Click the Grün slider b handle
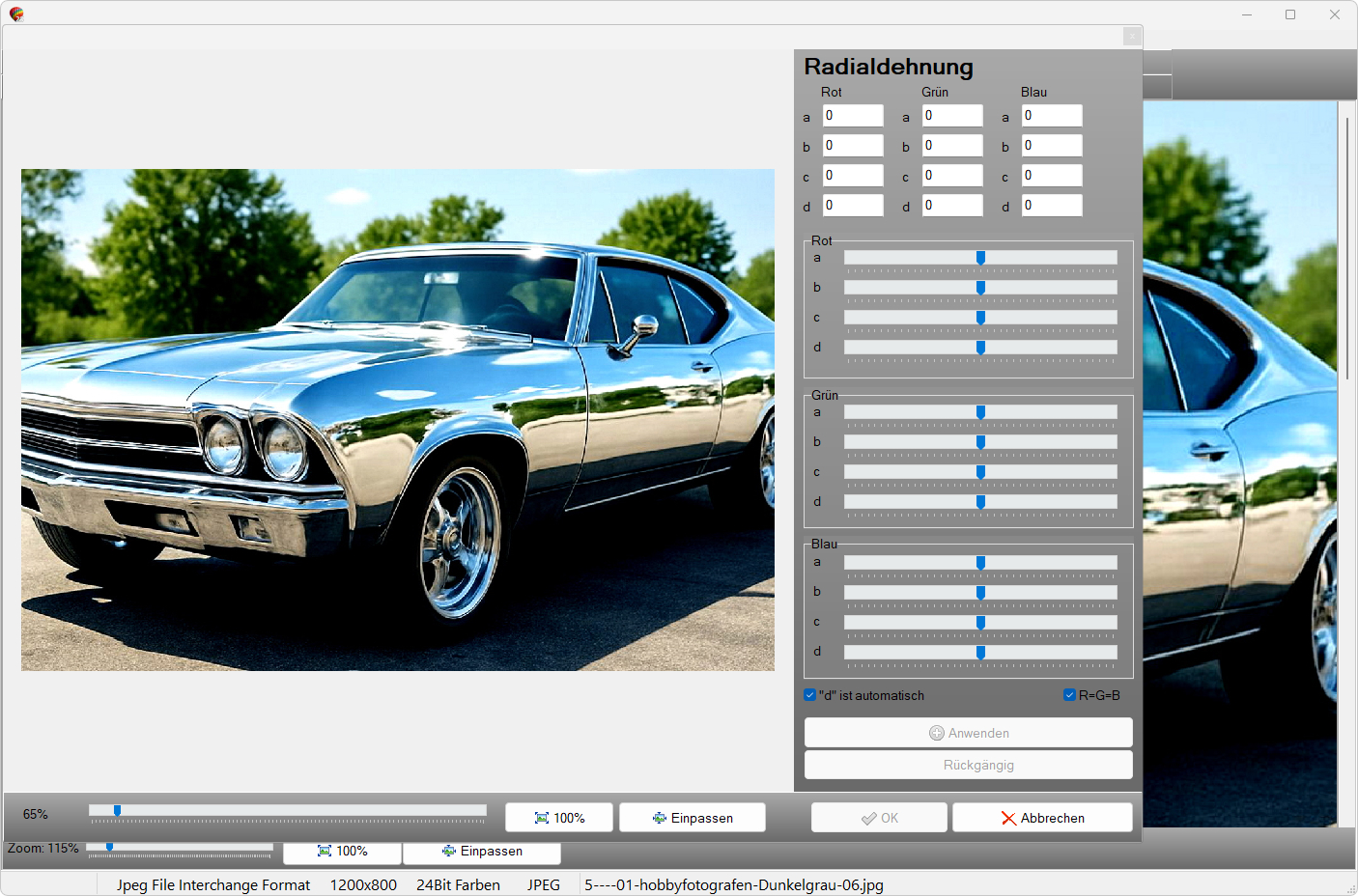This screenshot has width=1358, height=896. [x=980, y=442]
